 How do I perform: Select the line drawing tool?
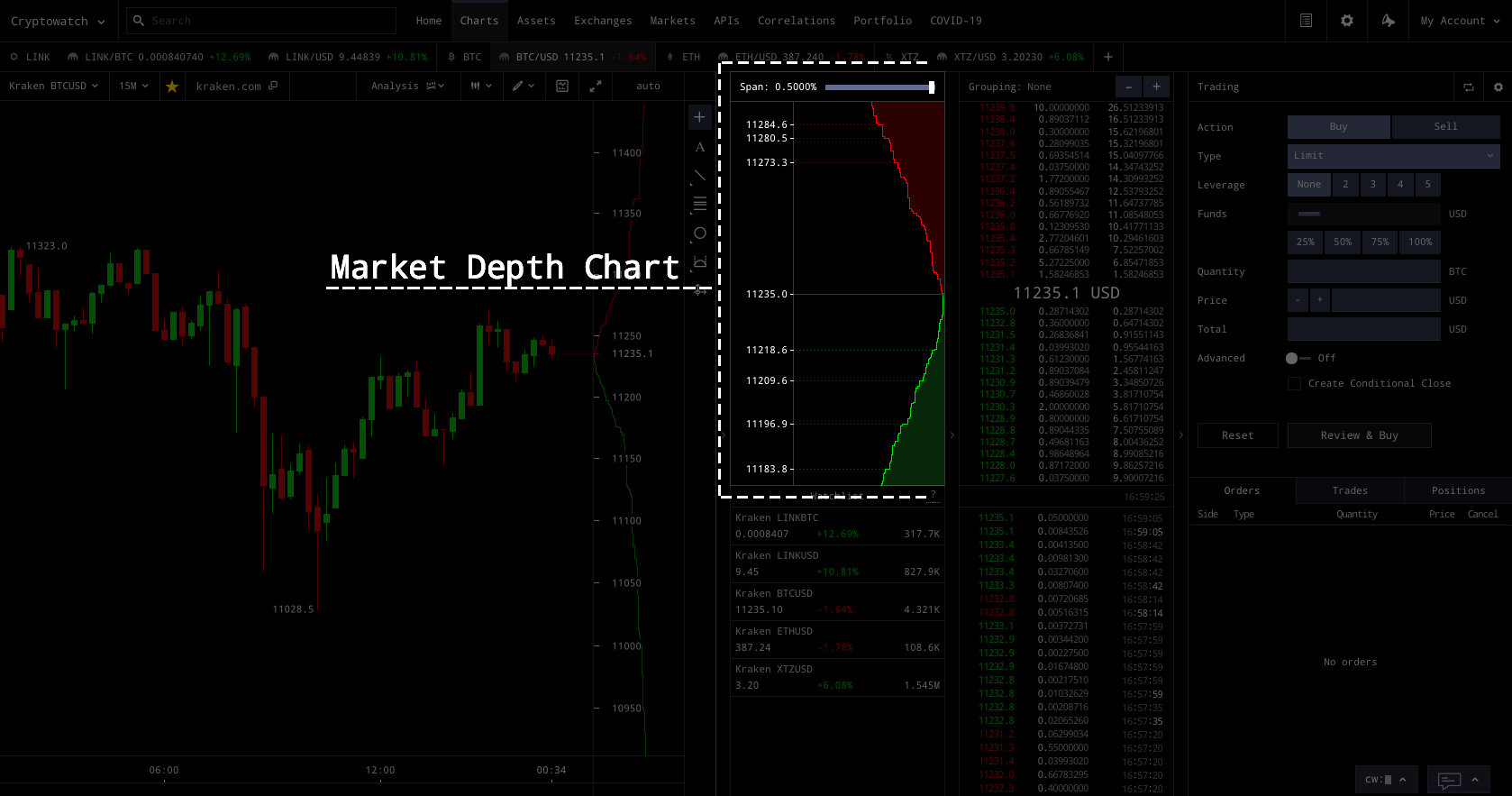699,176
